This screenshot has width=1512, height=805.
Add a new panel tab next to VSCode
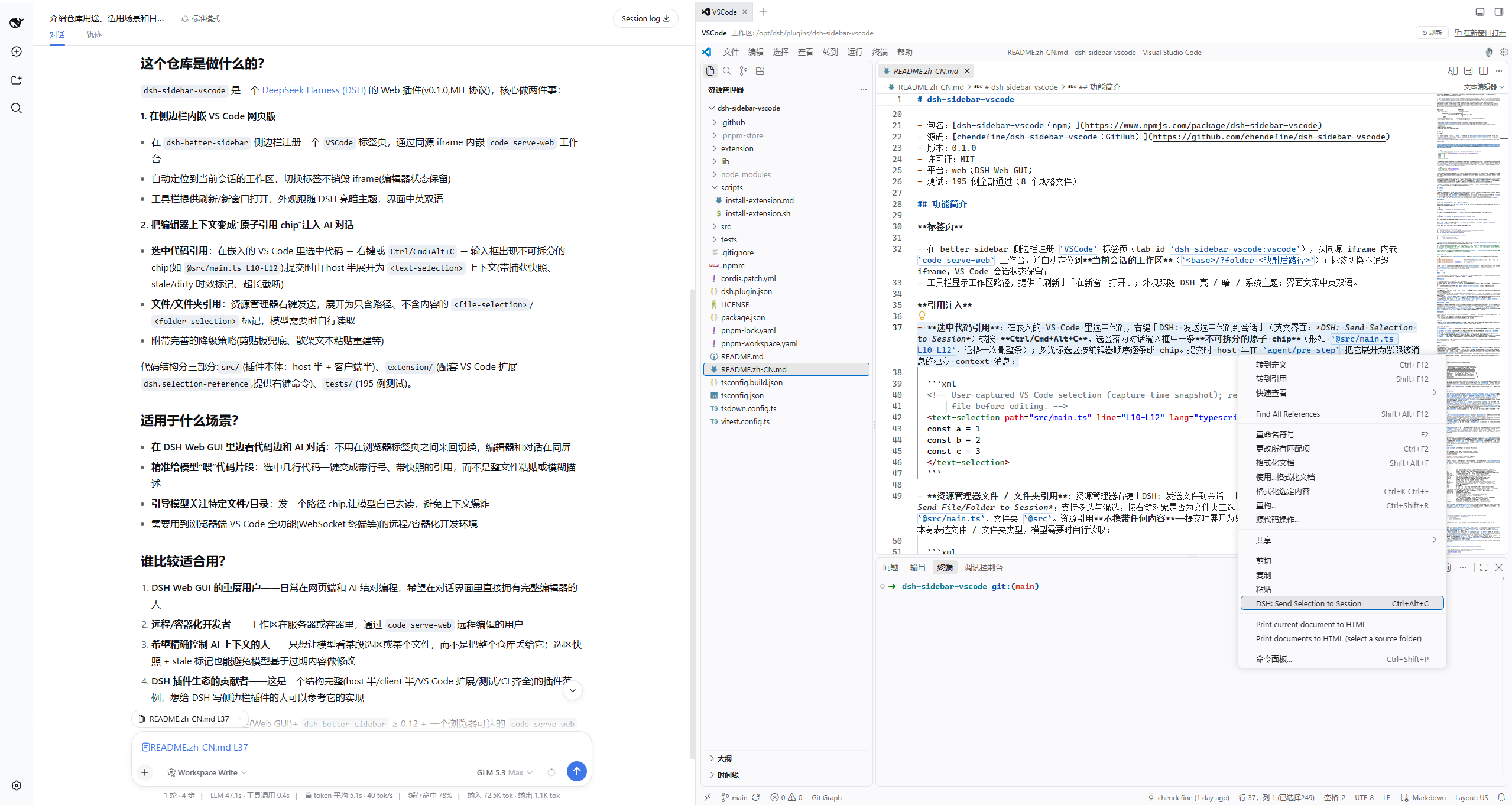tap(763, 12)
